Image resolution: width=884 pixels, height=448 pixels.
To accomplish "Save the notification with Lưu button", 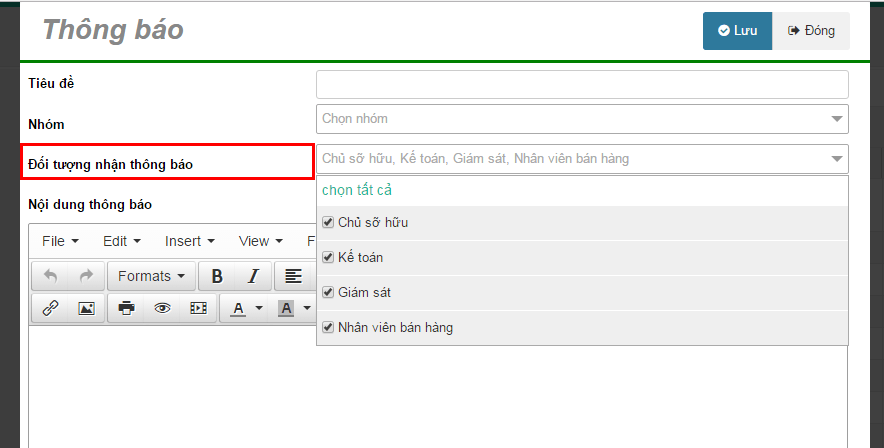I will click(x=737, y=31).
